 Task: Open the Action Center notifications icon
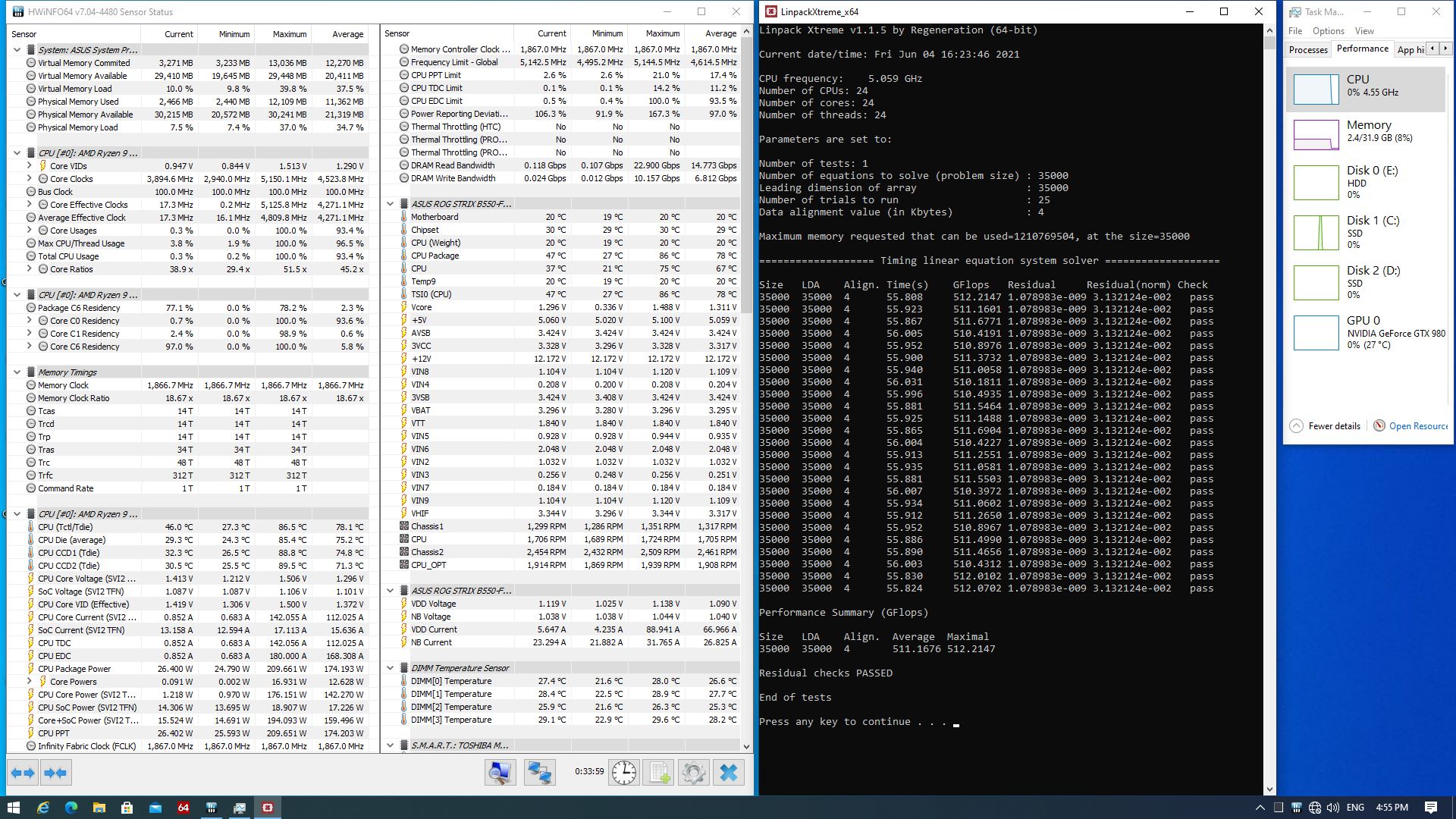(1431, 808)
